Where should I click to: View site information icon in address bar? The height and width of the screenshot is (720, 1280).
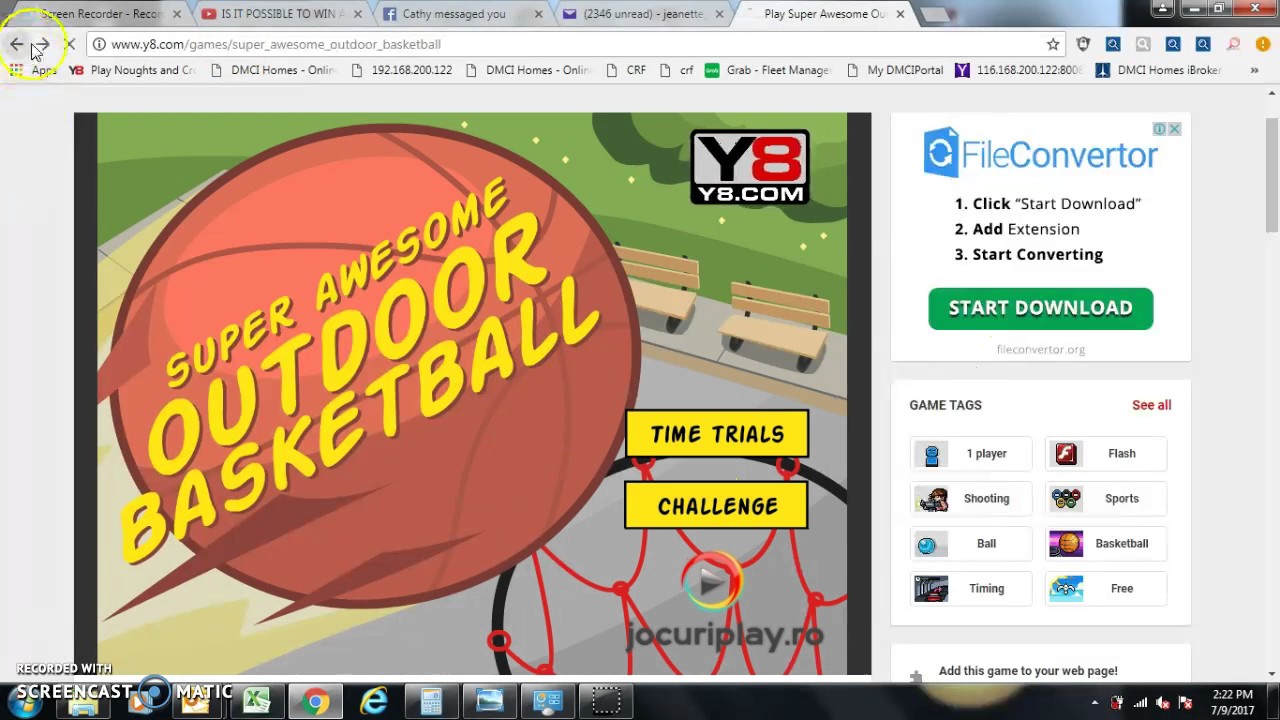click(x=99, y=44)
